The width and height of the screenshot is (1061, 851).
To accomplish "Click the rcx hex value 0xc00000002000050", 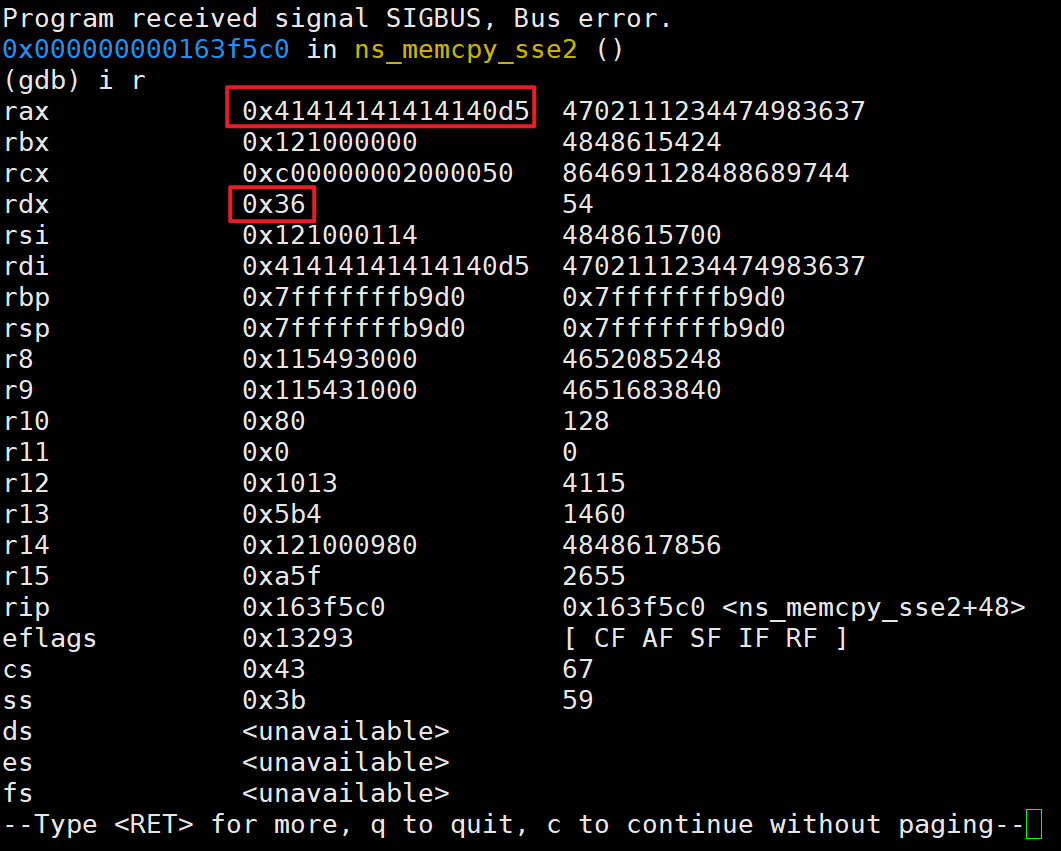I will [x=378, y=172].
